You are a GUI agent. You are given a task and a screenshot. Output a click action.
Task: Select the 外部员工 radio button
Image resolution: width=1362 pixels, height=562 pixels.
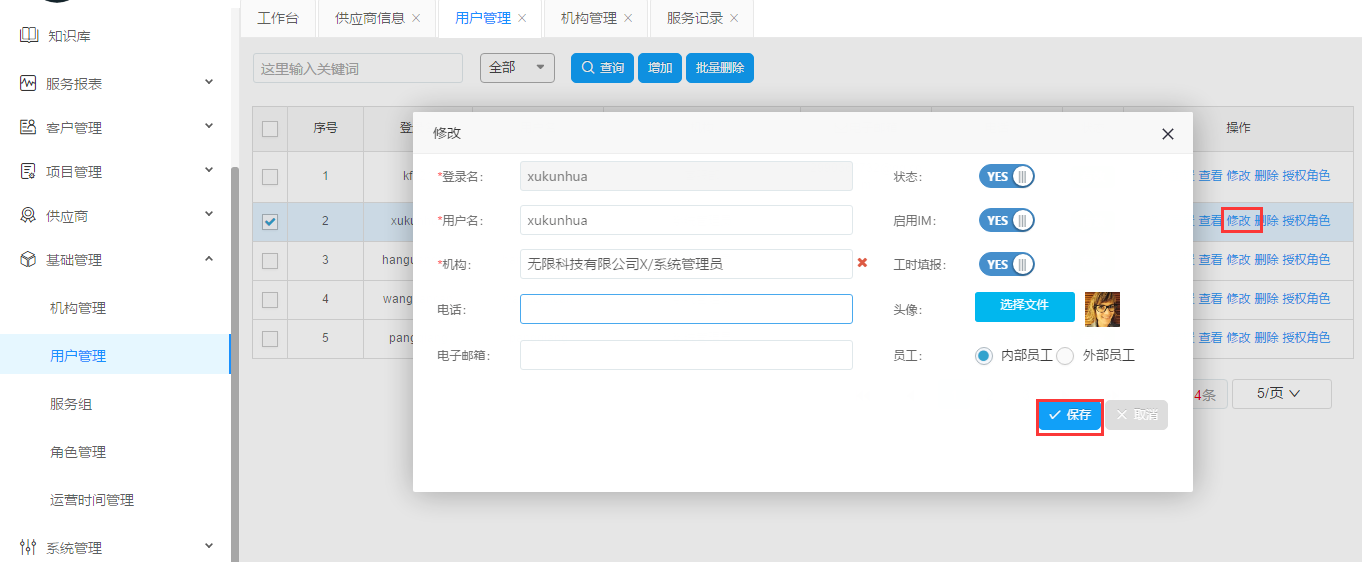click(1065, 356)
